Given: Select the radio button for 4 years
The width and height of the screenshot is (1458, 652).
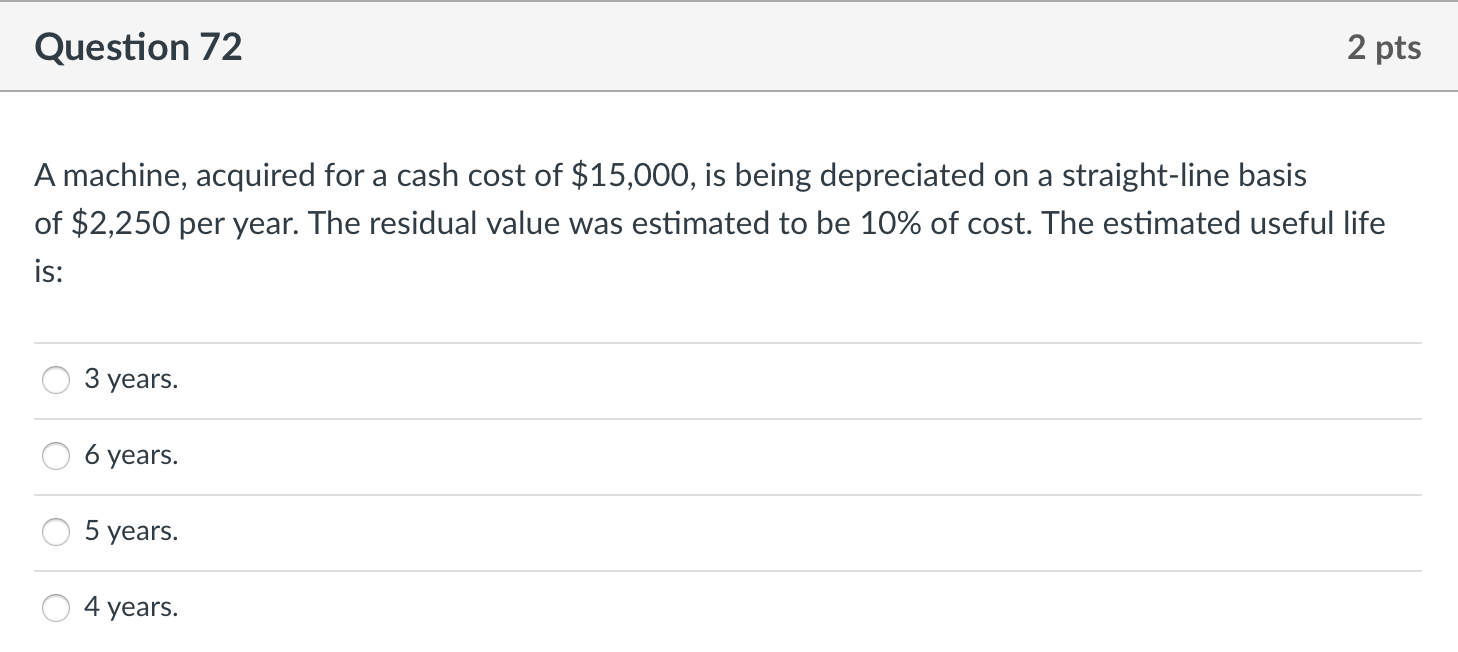Looking at the screenshot, I should pos(55,607).
